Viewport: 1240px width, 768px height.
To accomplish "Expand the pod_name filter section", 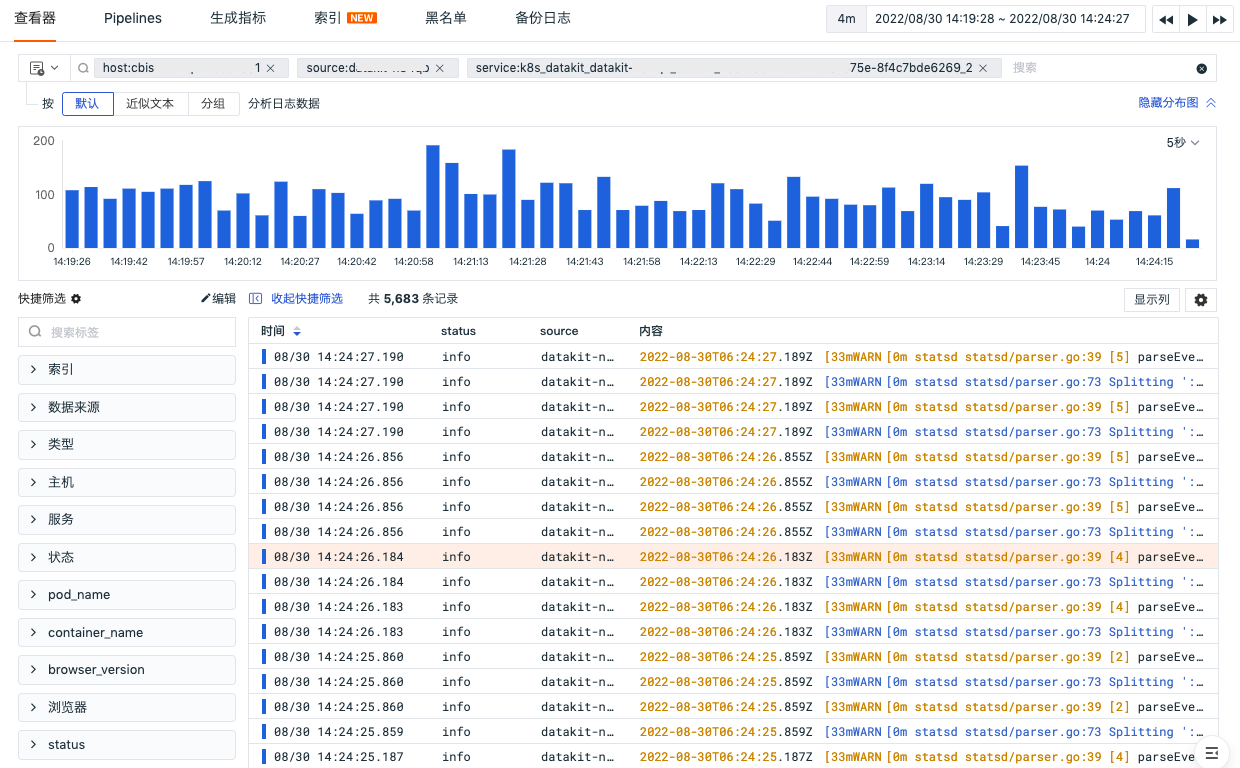I will [x=127, y=595].
